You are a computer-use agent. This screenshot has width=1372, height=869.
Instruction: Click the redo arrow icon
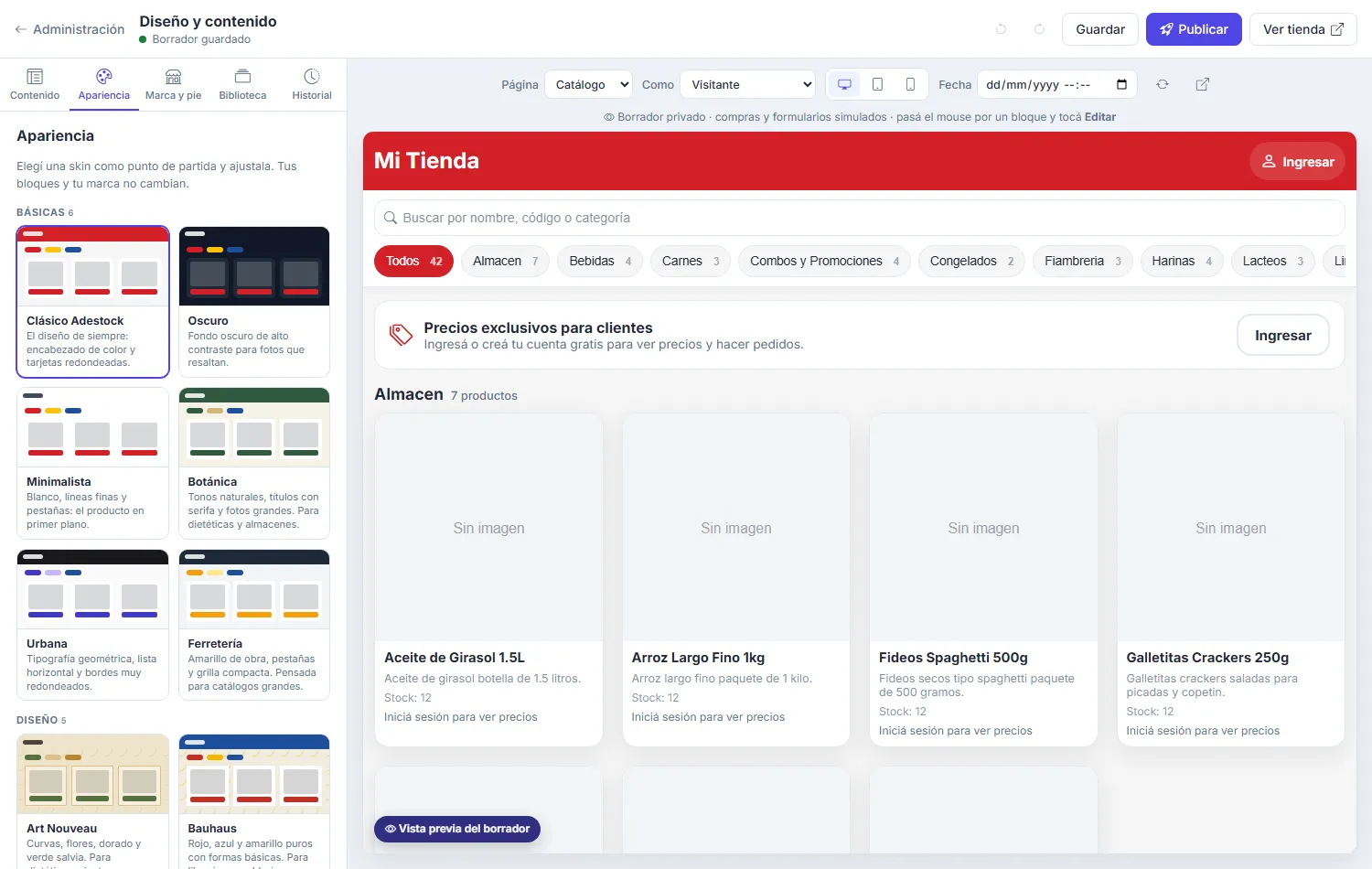(x=1039, y=29)
